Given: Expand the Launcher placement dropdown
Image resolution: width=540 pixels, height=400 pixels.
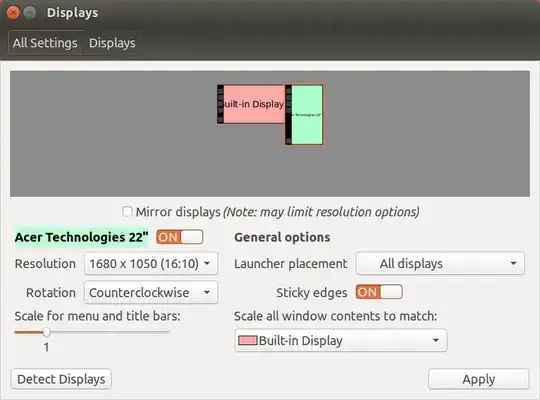Looking at the screenshot, I should tap(440, 264).
